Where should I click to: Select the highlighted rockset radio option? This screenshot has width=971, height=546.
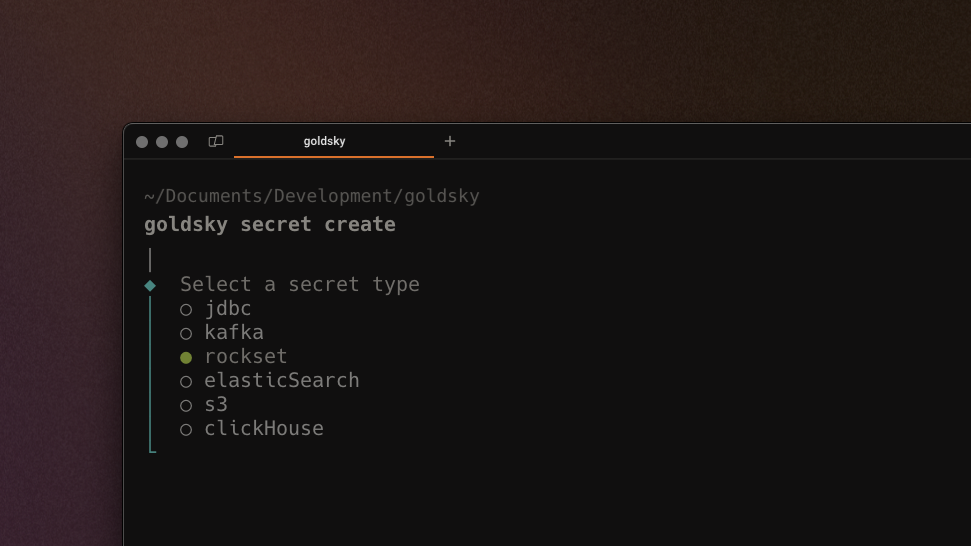click(186, 358)
